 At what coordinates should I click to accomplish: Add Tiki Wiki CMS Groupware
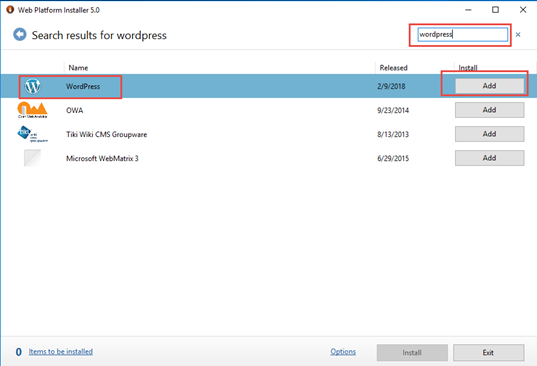pyautogui.click(x=489, y=134)
